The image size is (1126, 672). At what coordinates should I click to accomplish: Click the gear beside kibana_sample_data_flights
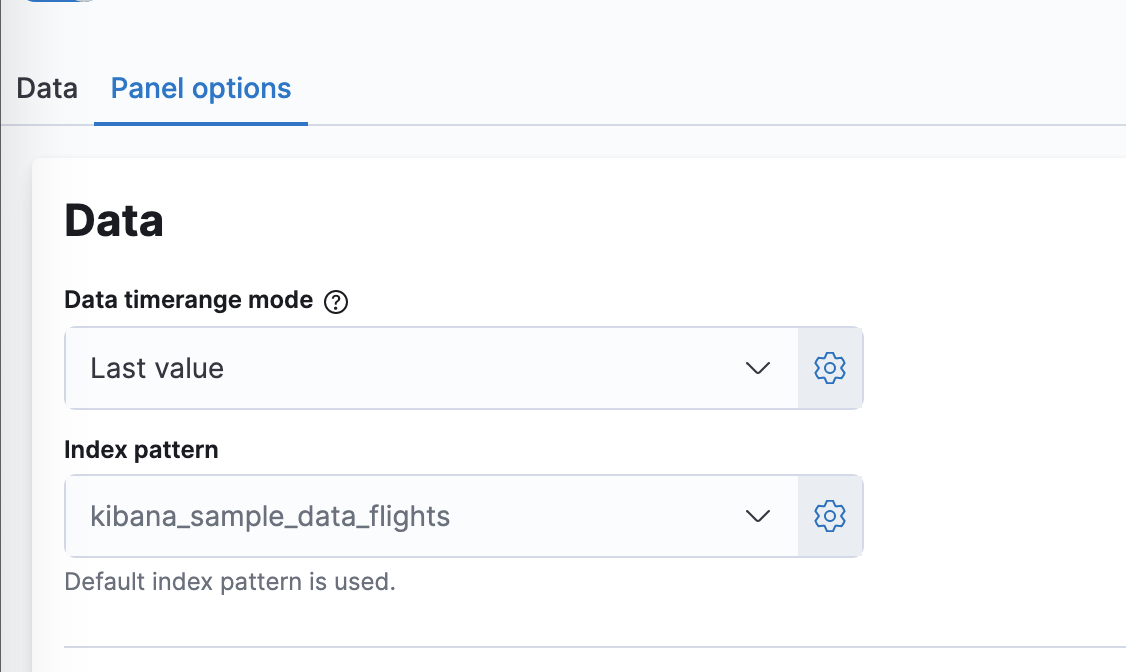[x=830, y=516]
